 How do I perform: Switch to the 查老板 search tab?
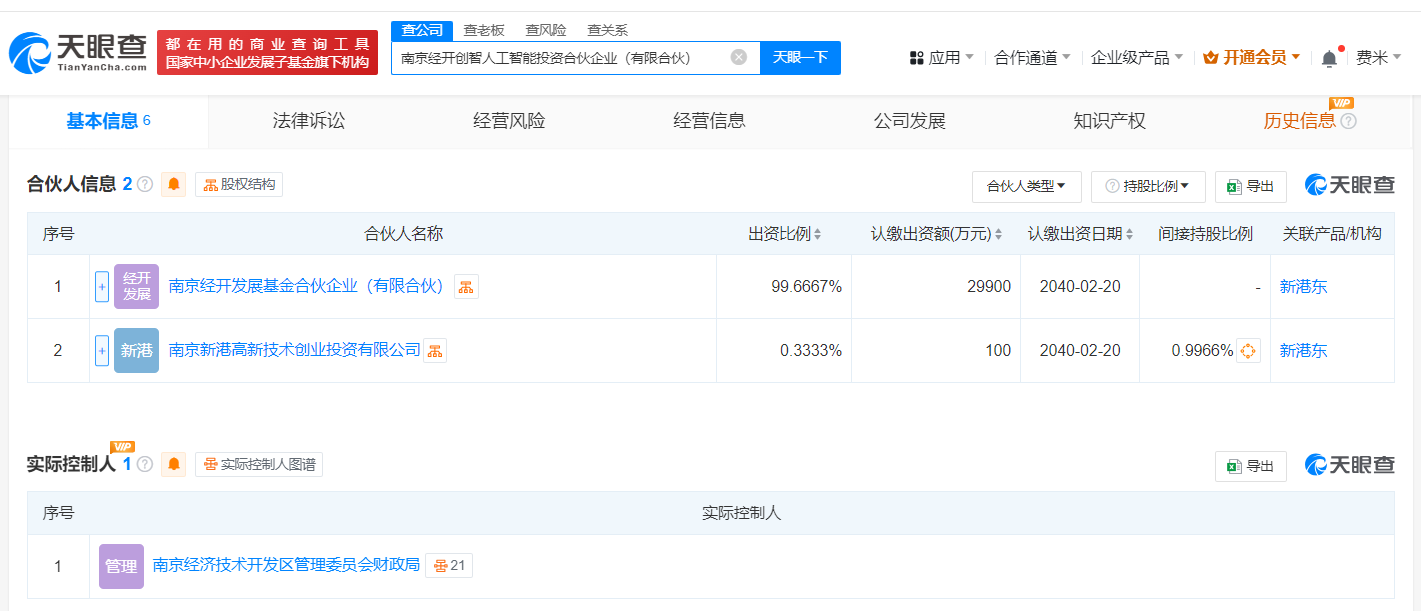(x=484, y=30)
